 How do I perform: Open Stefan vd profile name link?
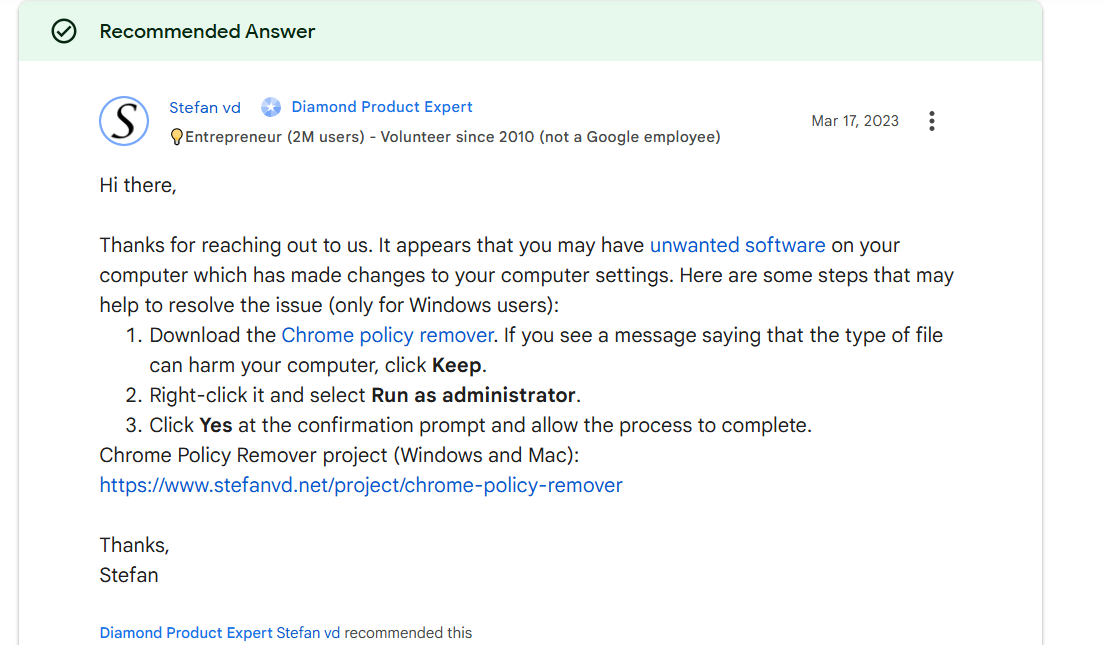[205, 108]
